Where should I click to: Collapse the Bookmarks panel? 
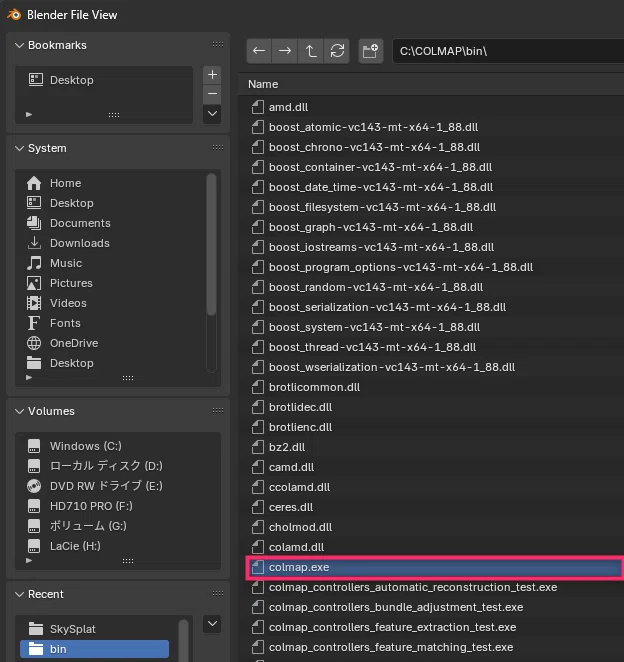pyautogui.click(x=19, y=45)
